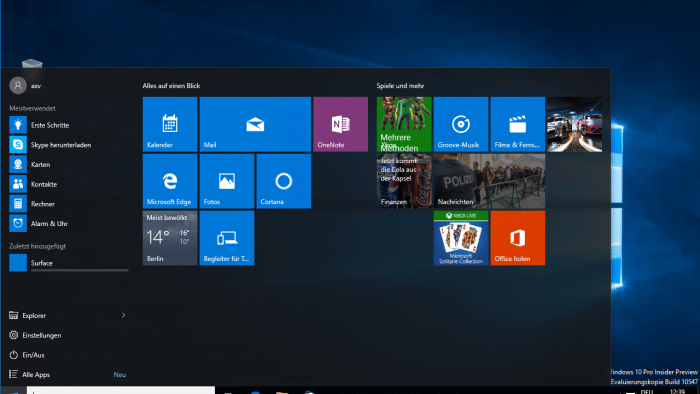Open the Filme & Fernsehen tile
700x394 pixels.
coord(517,124)
